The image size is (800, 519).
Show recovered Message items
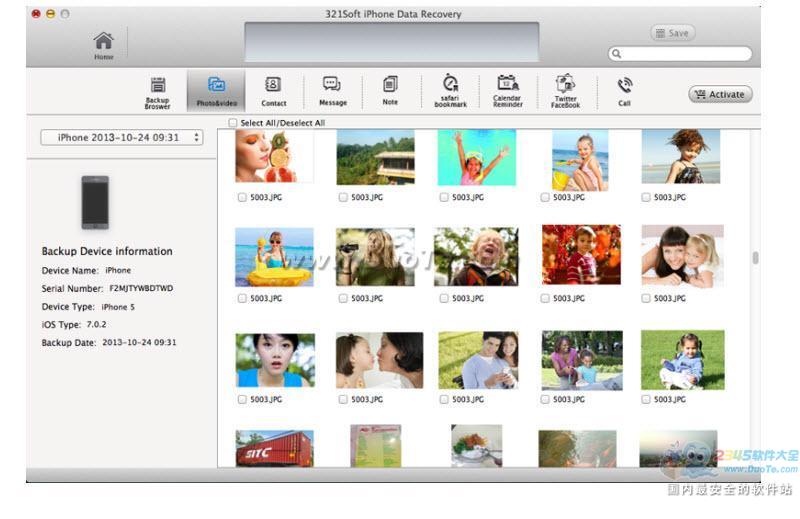point(333,92)
